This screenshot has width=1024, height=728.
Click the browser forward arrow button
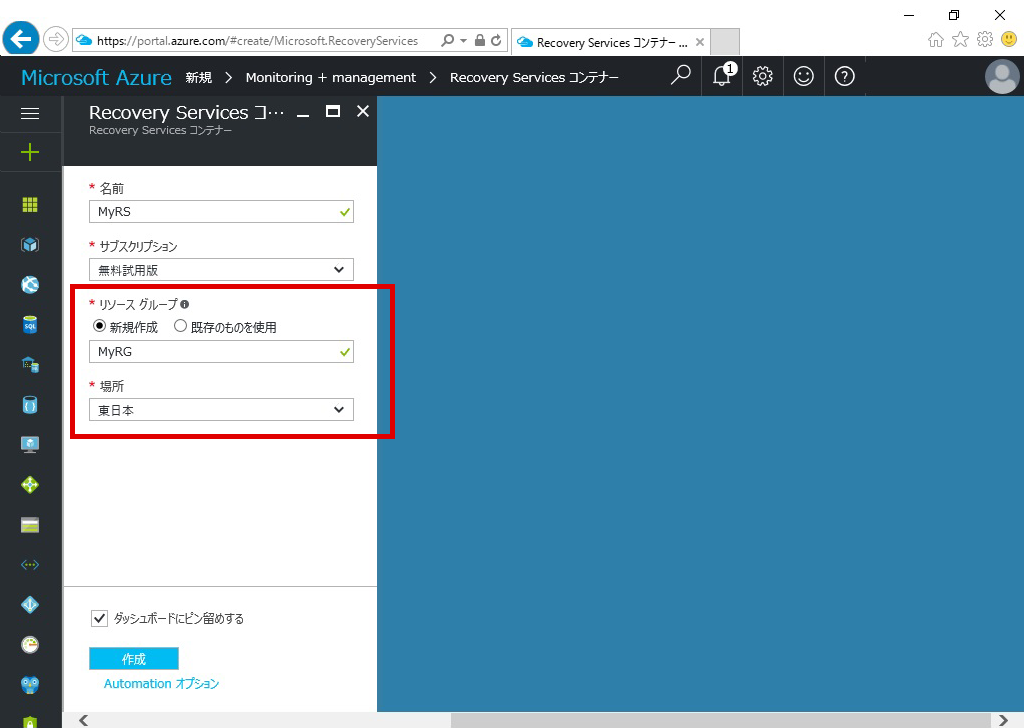pos(56,39)
